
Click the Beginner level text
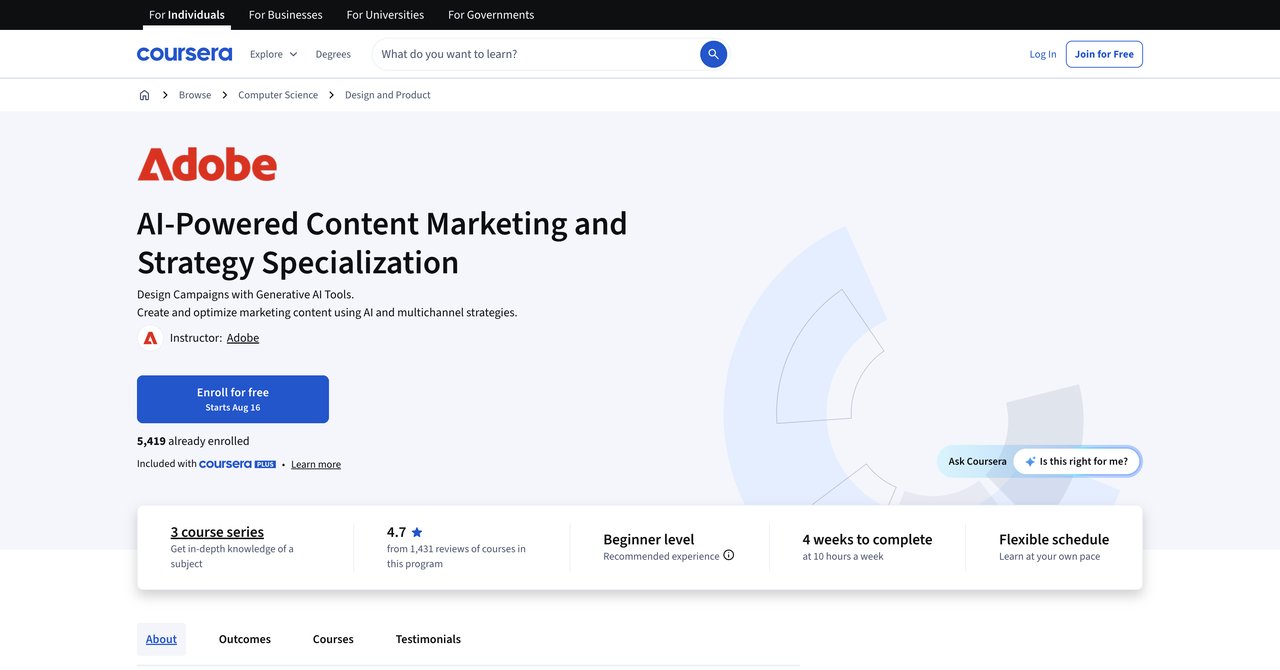pyautogui.click(x=649, y=539)
